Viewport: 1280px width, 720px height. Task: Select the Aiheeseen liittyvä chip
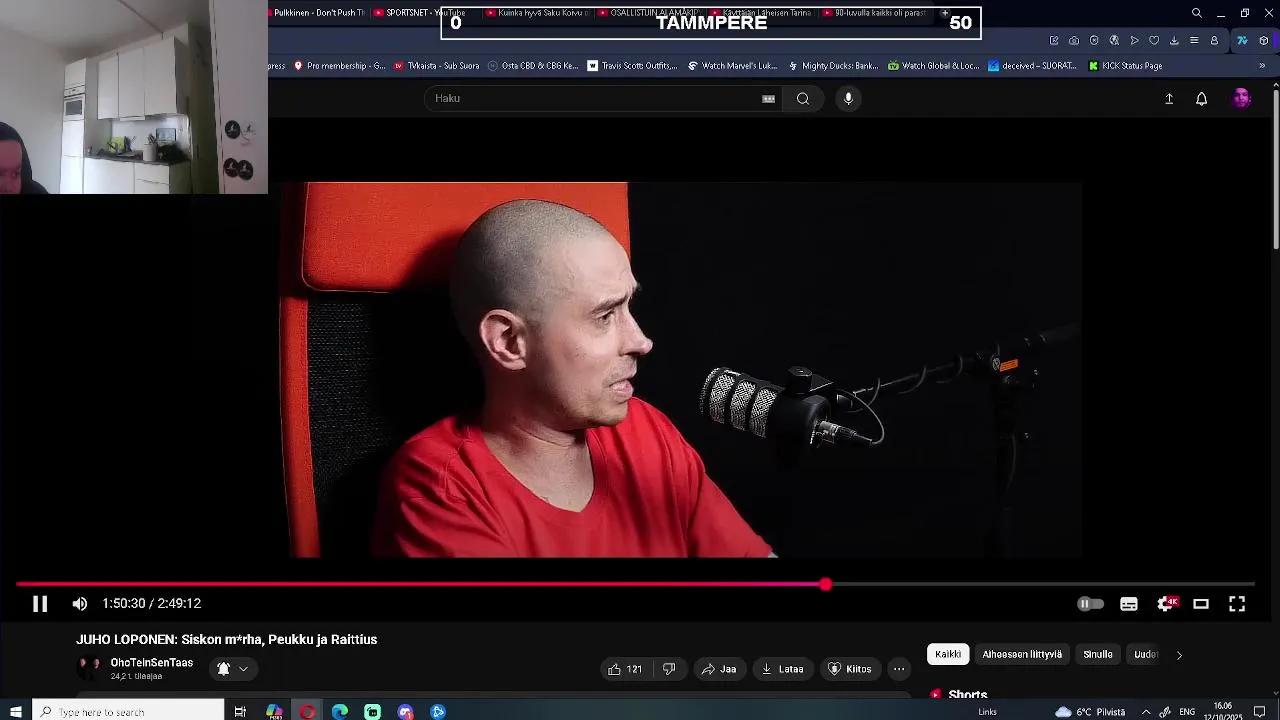1022,654
